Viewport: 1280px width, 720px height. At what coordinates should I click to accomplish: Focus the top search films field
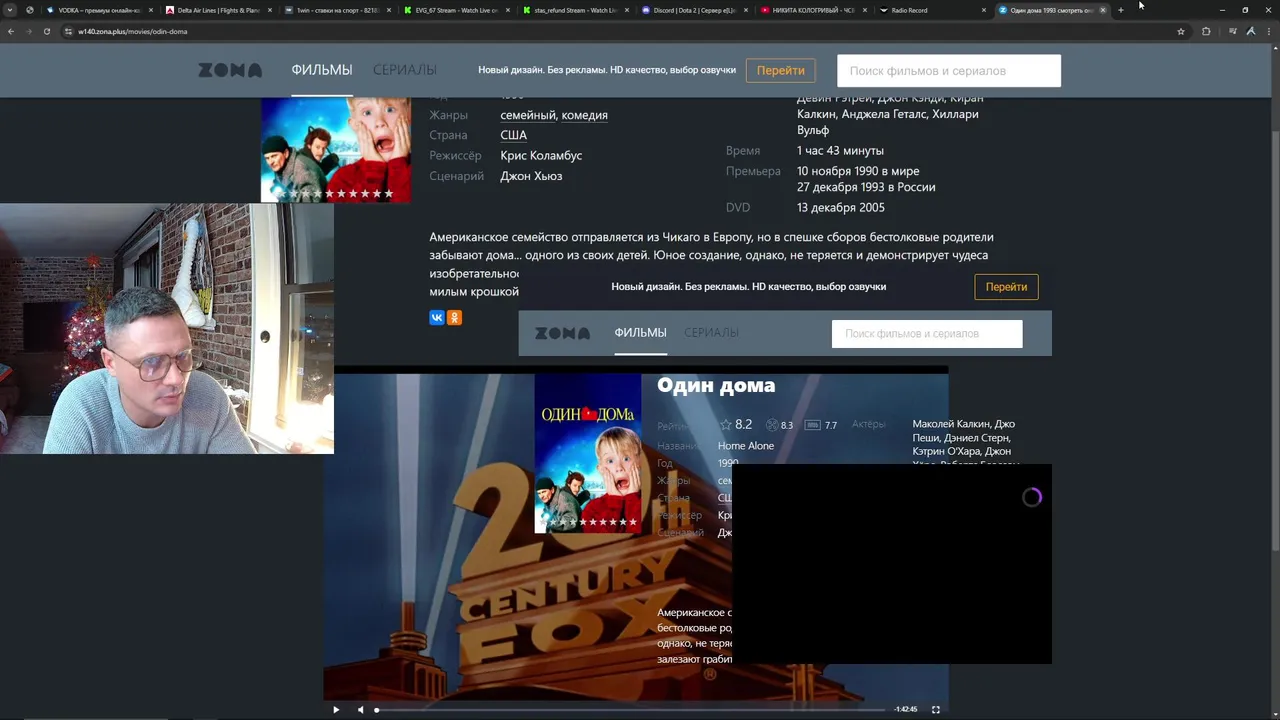point(949,71)
